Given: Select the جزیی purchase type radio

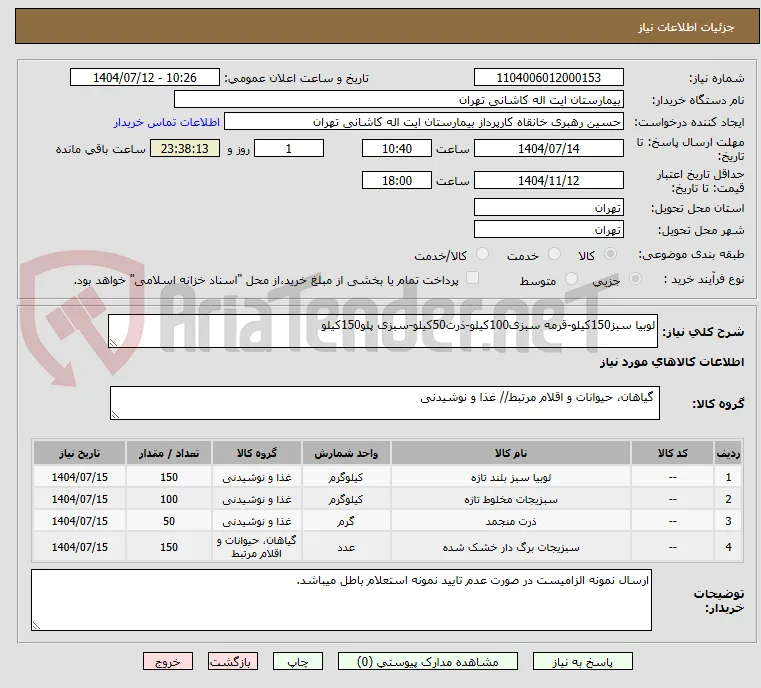Looking at the screenshot, I should coord(635,279).
